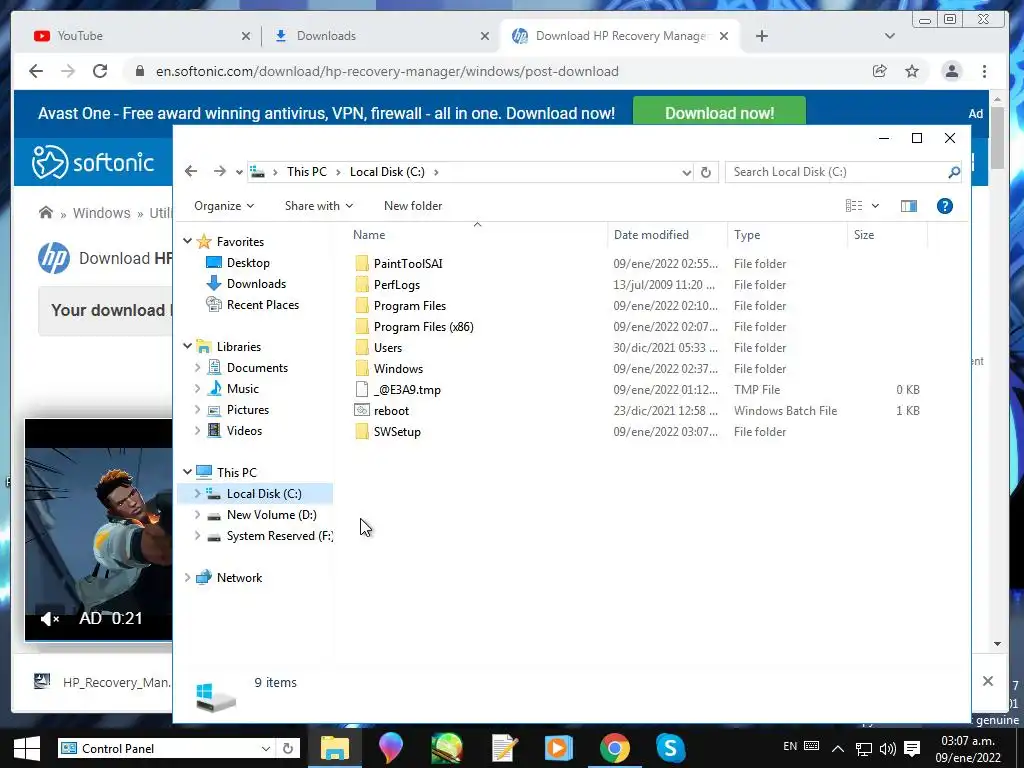Select Recent Places under Favorites

pos(263,304)
